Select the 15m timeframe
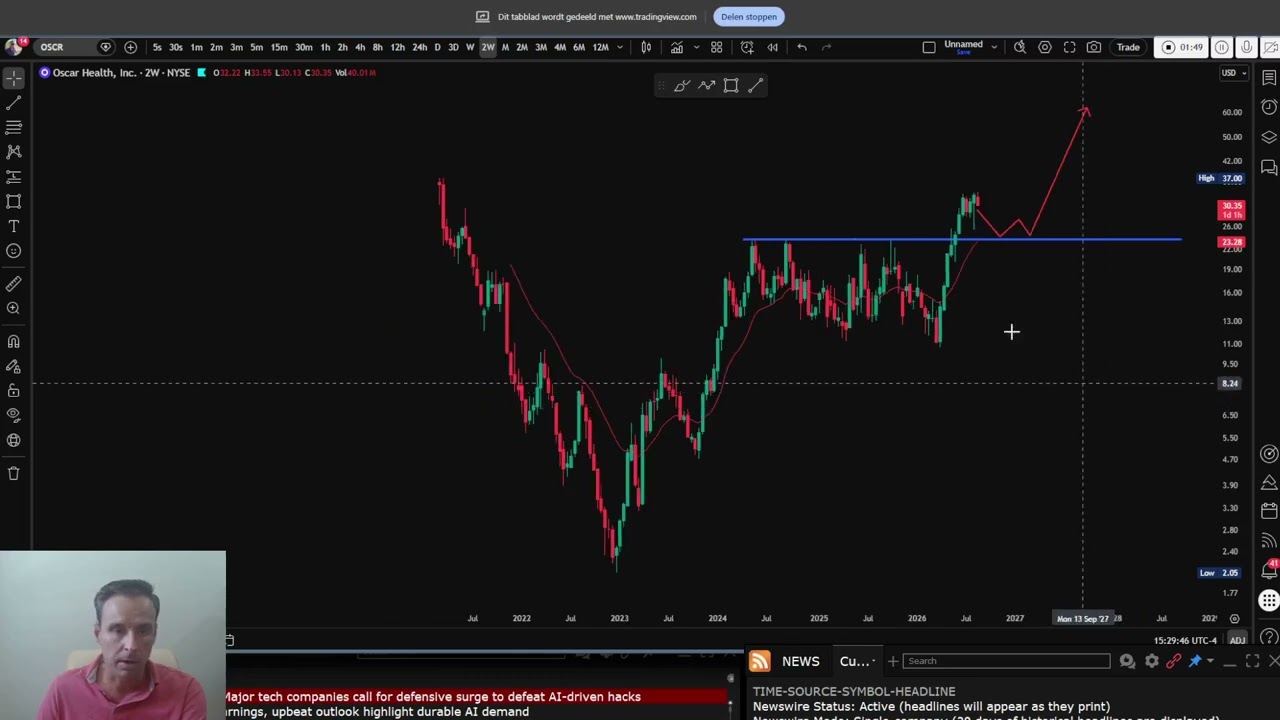Screen dimensions: 1280x720 (x=279, y=47)
